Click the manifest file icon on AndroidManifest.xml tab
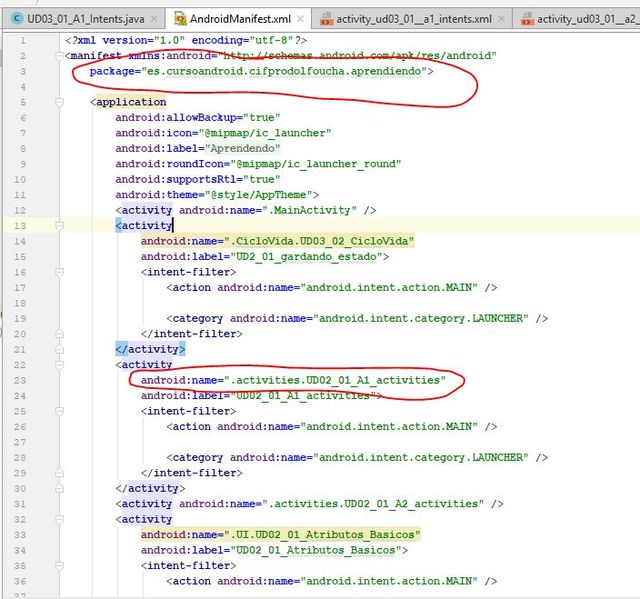The width and height of the screenshot is (640, 599). click(x=180, y=19)
